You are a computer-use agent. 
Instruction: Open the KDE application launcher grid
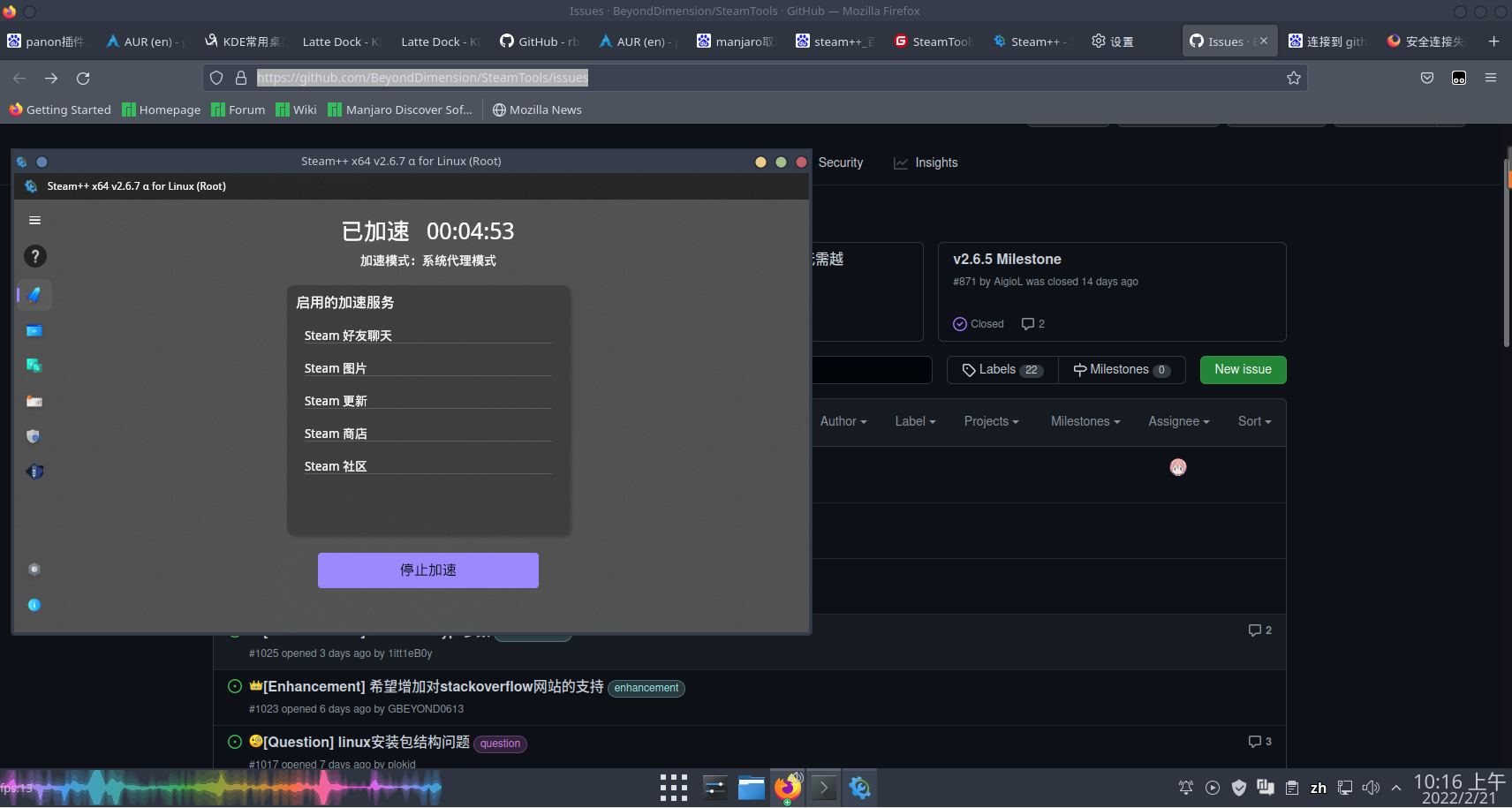[674, 788]
